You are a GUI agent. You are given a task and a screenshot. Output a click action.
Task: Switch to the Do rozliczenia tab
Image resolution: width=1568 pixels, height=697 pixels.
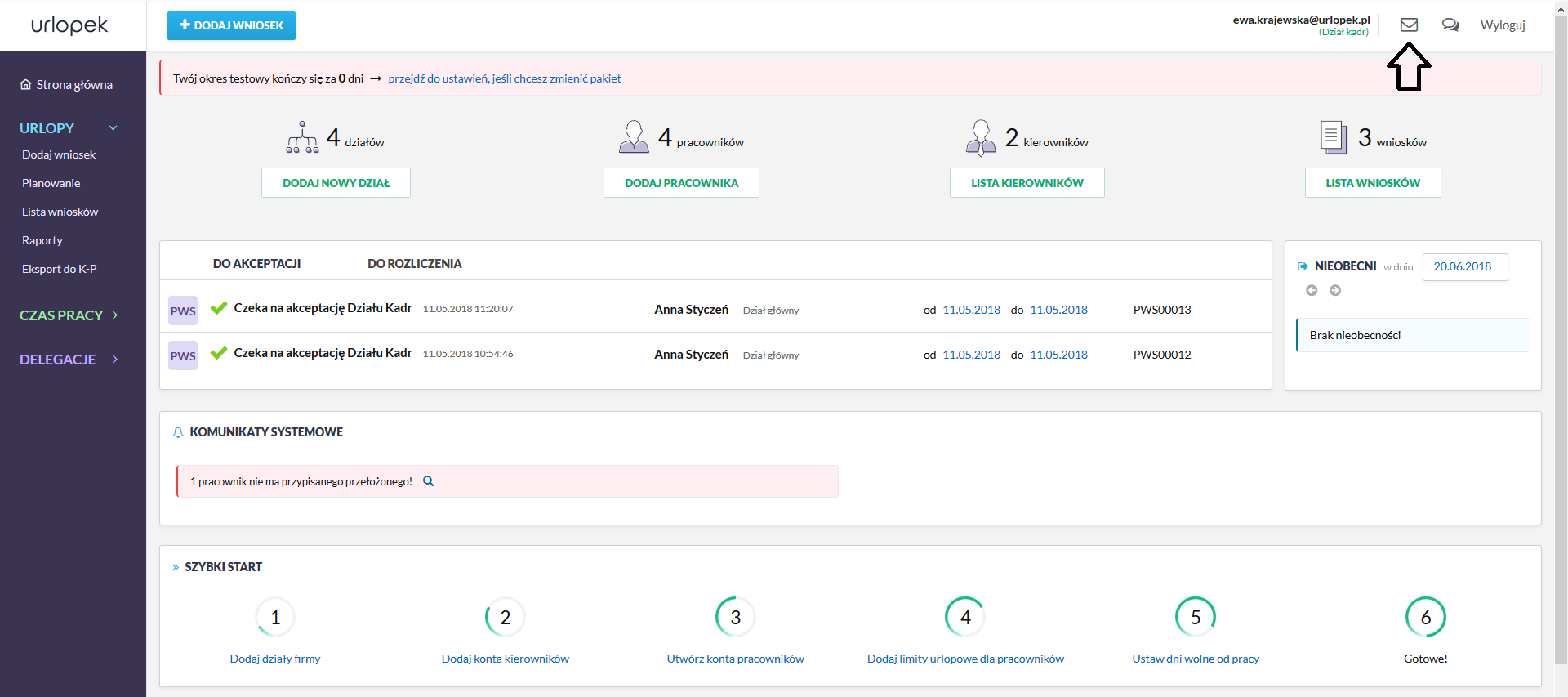pos(414,264)
